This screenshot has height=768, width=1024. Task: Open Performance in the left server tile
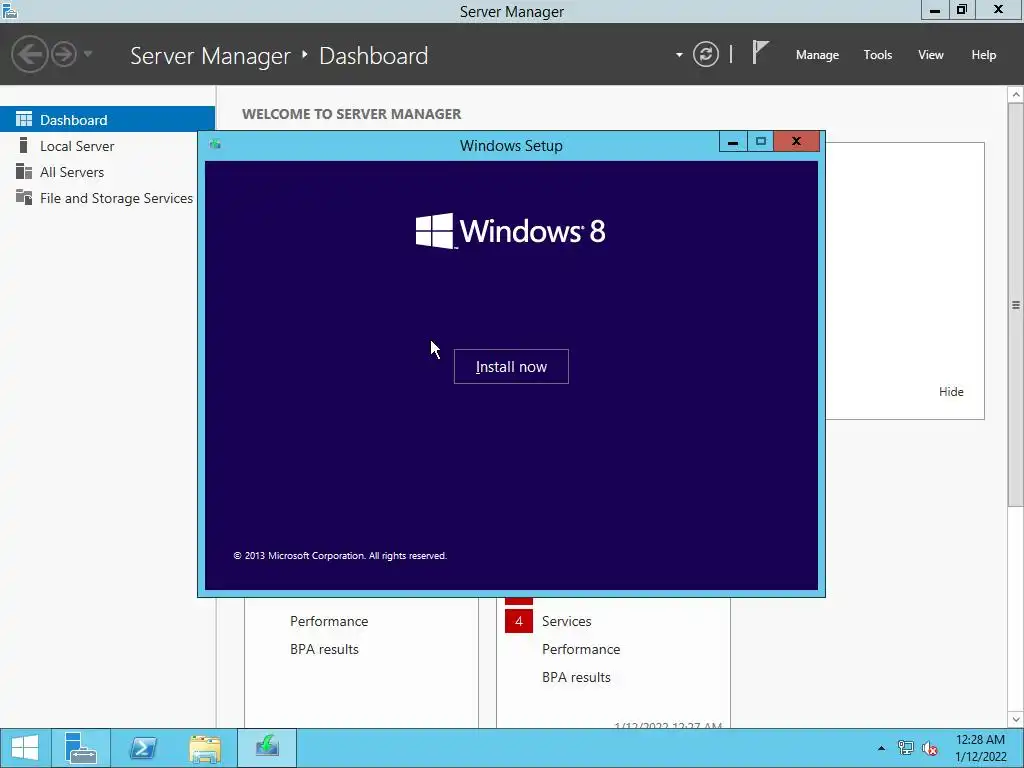point(328,621)
